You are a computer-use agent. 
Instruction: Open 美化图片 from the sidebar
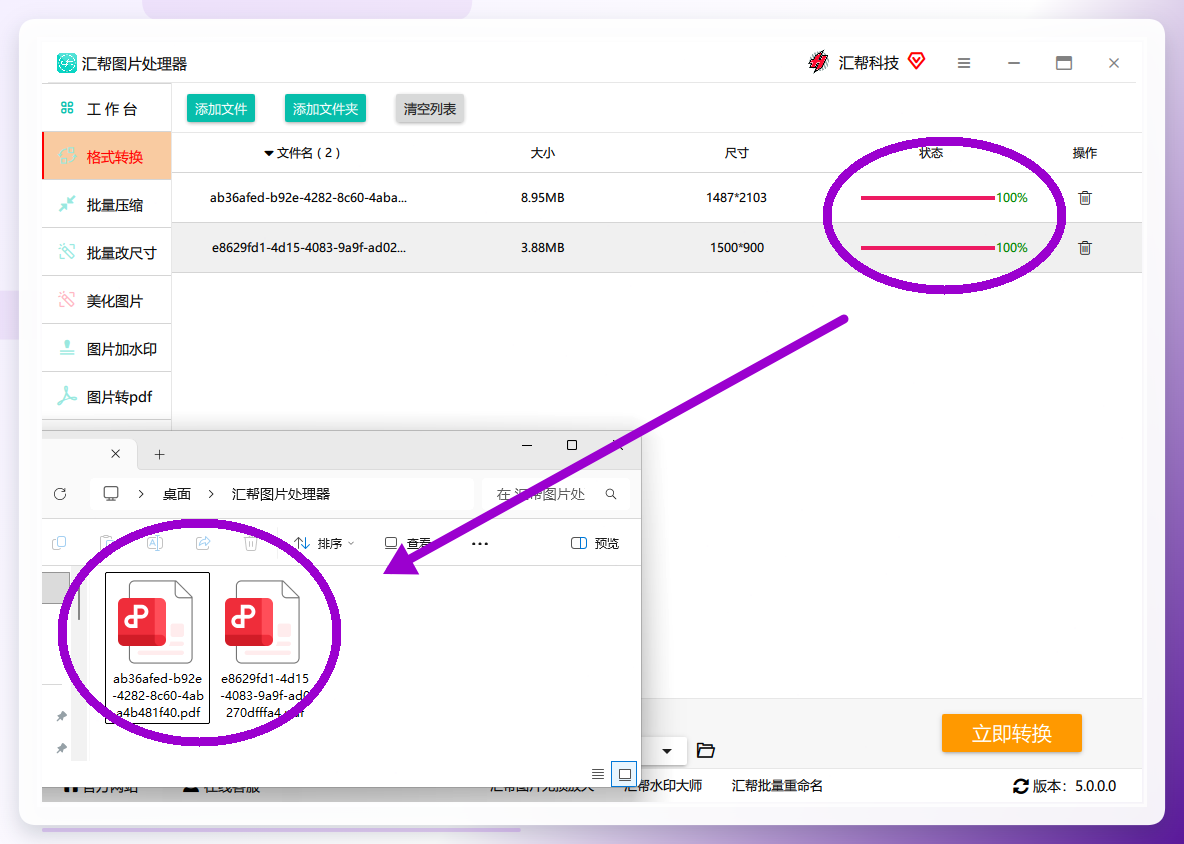coord(106,300)
